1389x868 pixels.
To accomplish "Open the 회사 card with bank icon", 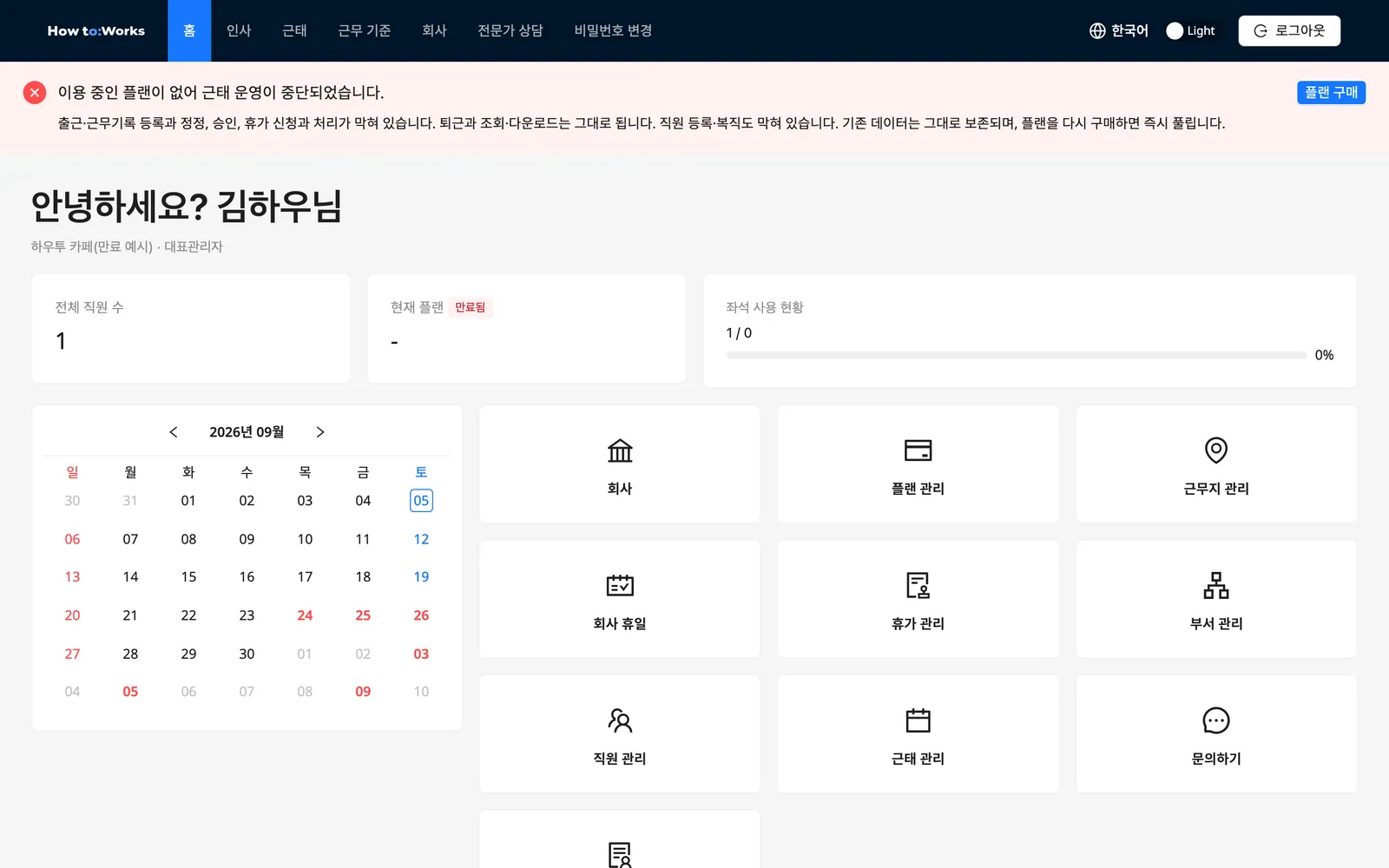I will (x=619, y=464).
